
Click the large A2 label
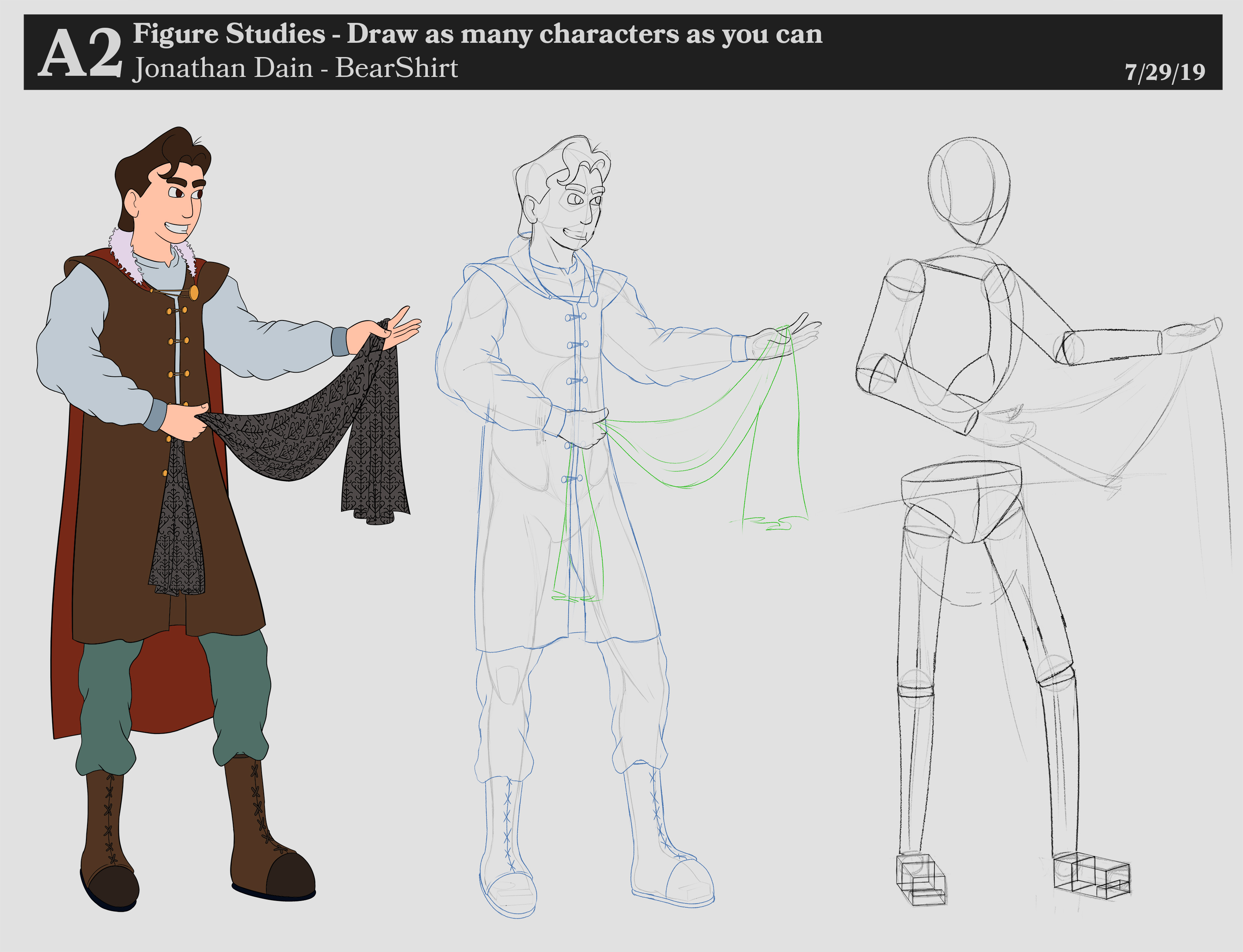79,54
